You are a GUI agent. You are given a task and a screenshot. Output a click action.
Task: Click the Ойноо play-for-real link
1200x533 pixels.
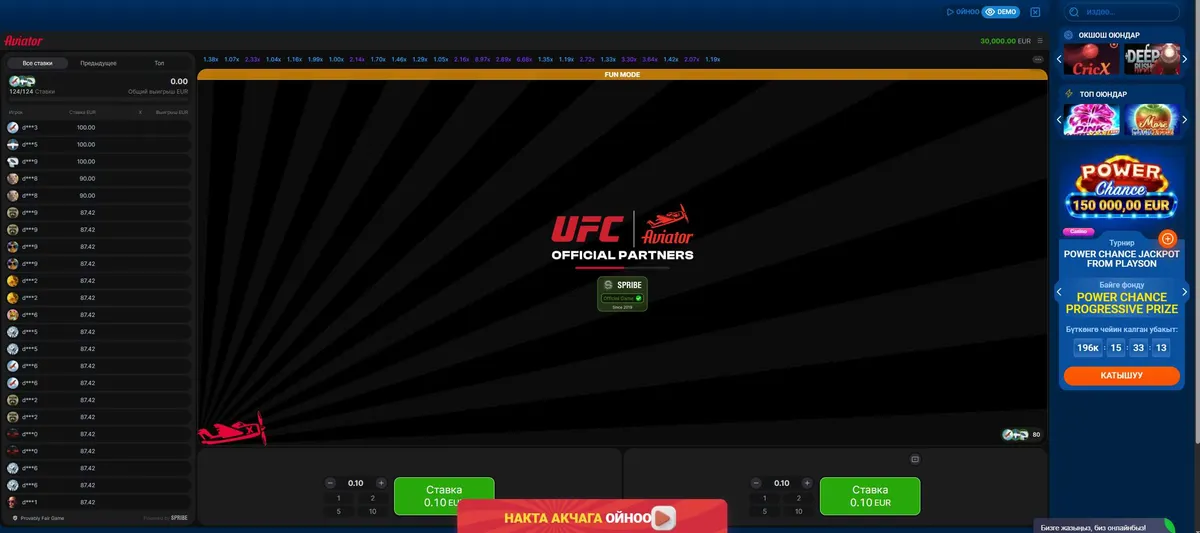962,12
